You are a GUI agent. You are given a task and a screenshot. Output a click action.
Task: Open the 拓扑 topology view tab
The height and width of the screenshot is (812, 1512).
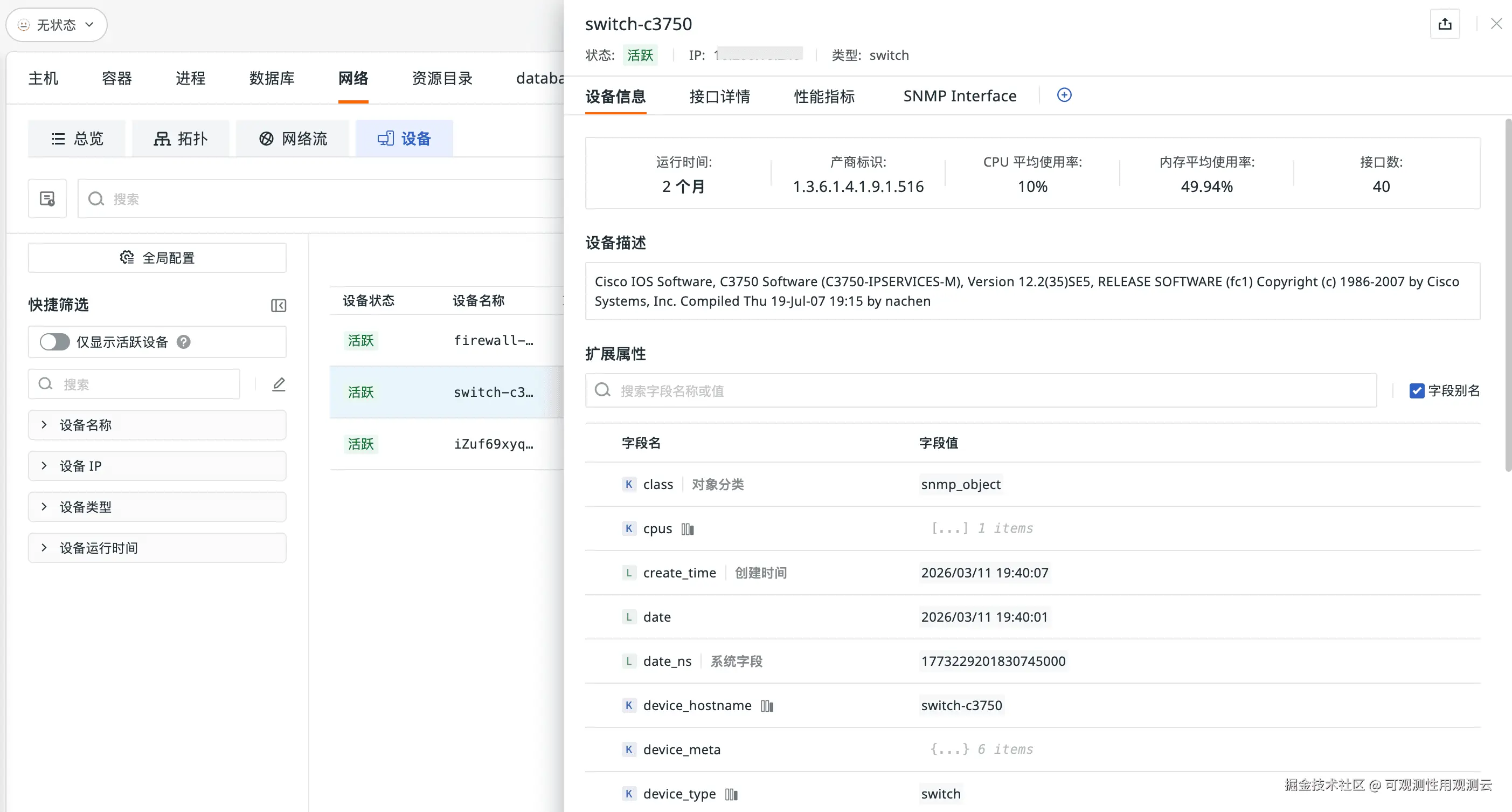pyautogui.click(x=180, y=139)
